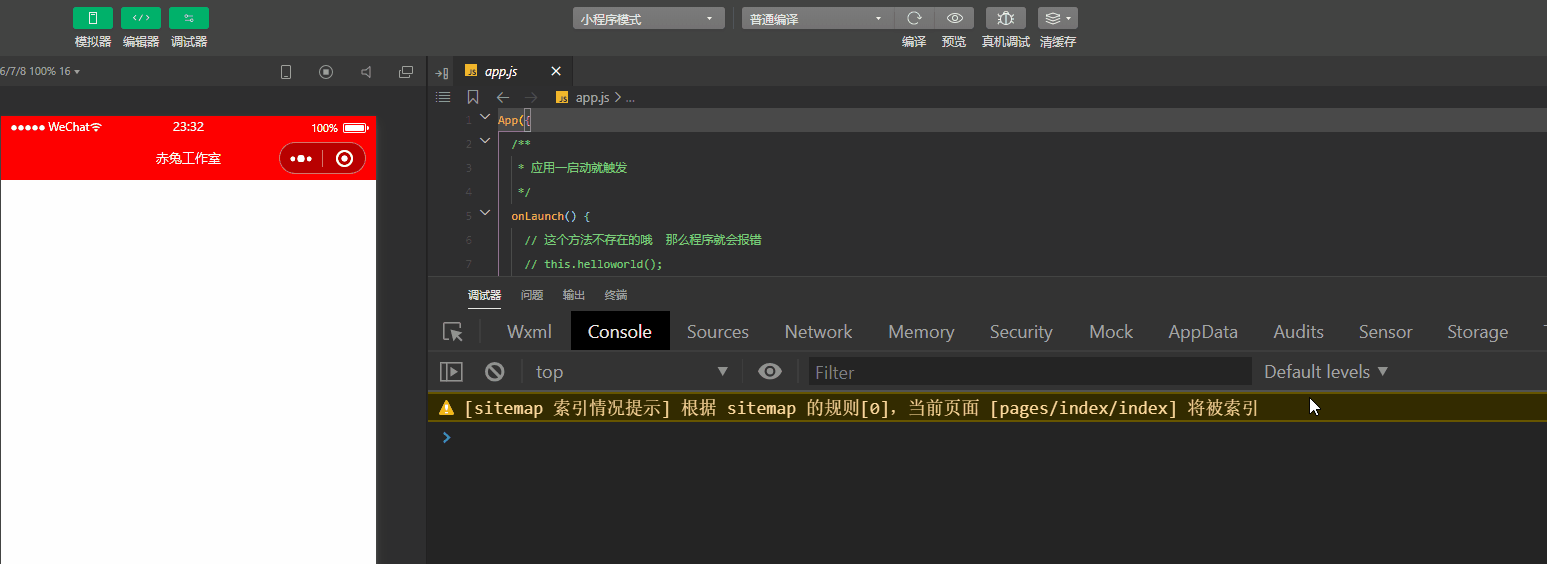Screen dimensions: 1547x564
Task: Click the clear console icon
Action: pyautogui.click(x=495, y=372)
